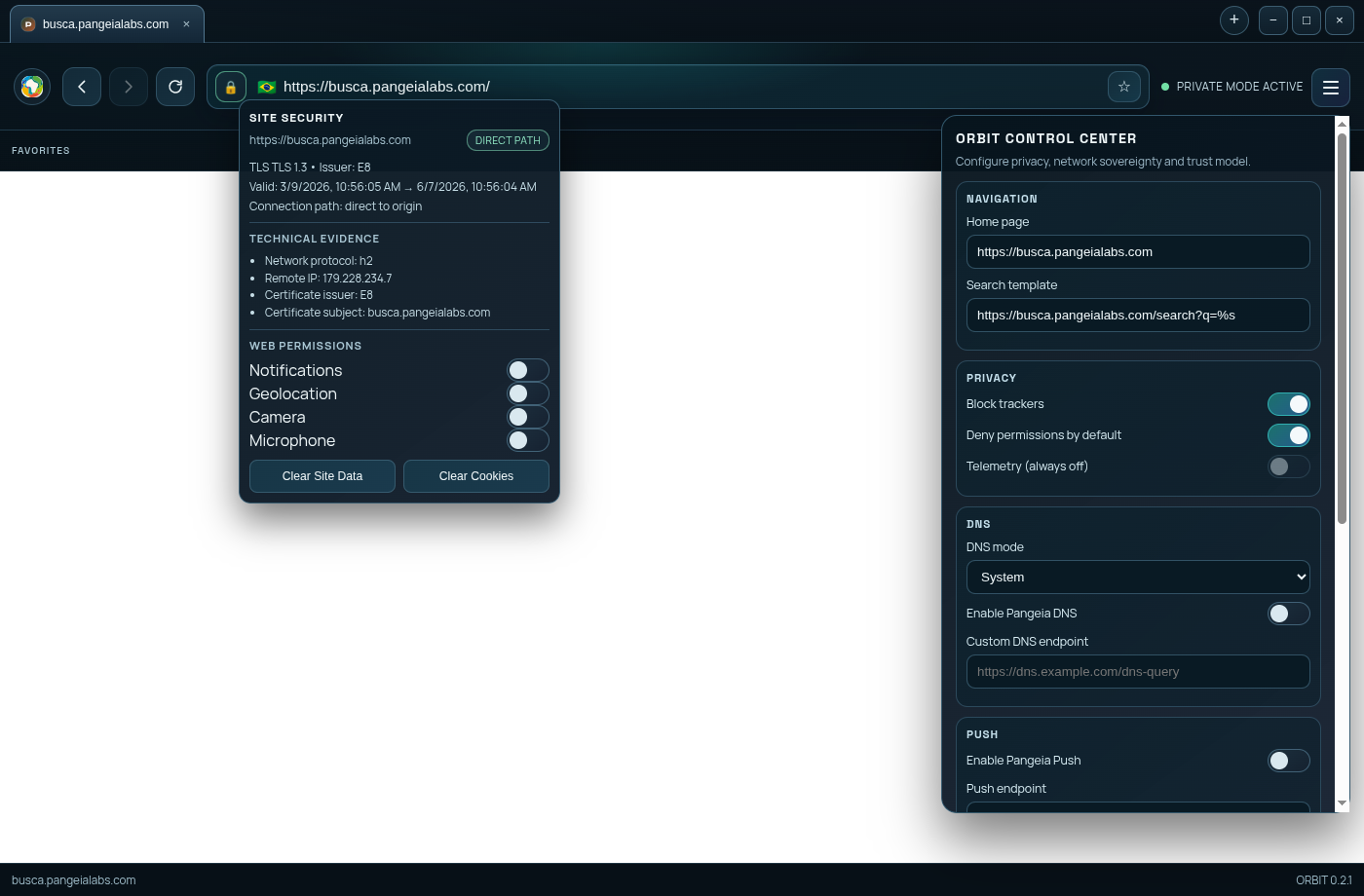This screenshot has height=896, width=1364.
Task: Click the Brazil flag icon in address bar
Action: pos(266,87)
